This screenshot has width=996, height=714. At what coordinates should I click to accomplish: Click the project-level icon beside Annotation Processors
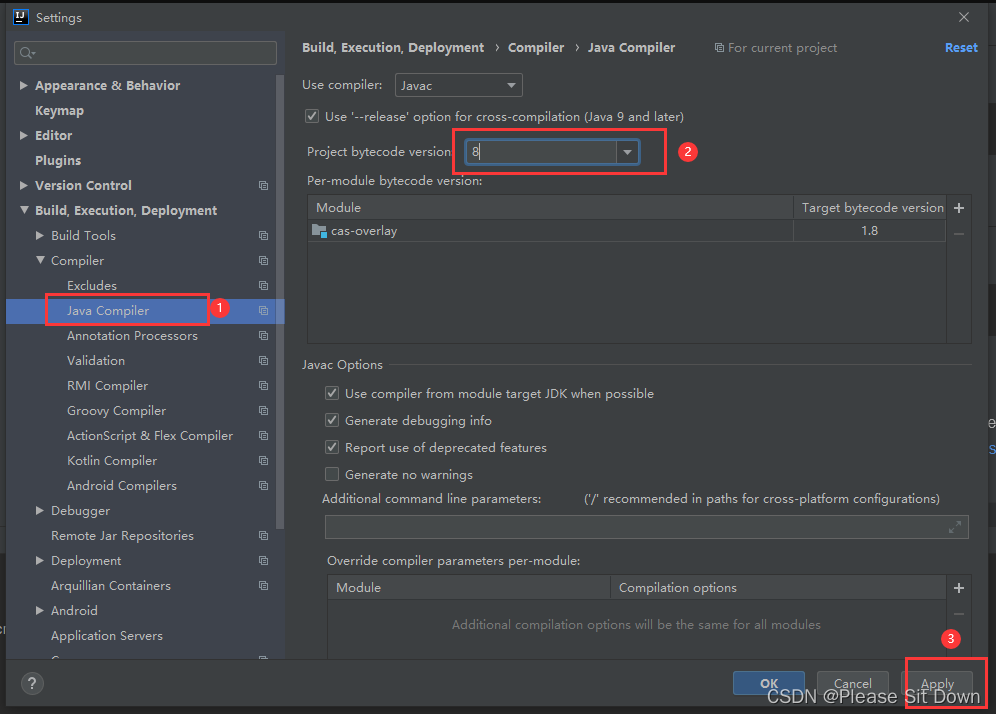click(x=264, y=335)
